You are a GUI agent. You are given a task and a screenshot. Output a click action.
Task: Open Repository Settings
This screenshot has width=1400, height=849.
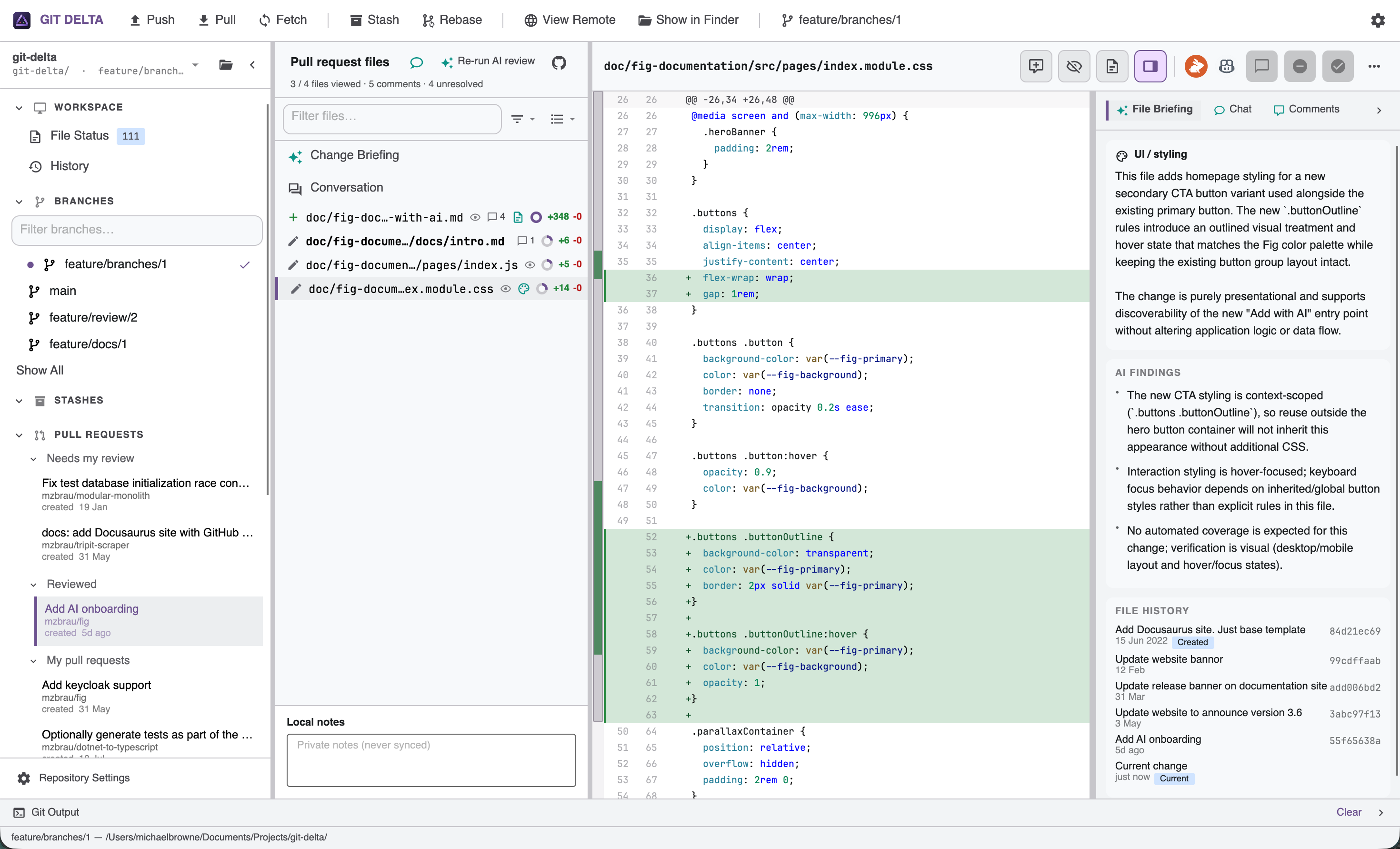tap(74, 778)
